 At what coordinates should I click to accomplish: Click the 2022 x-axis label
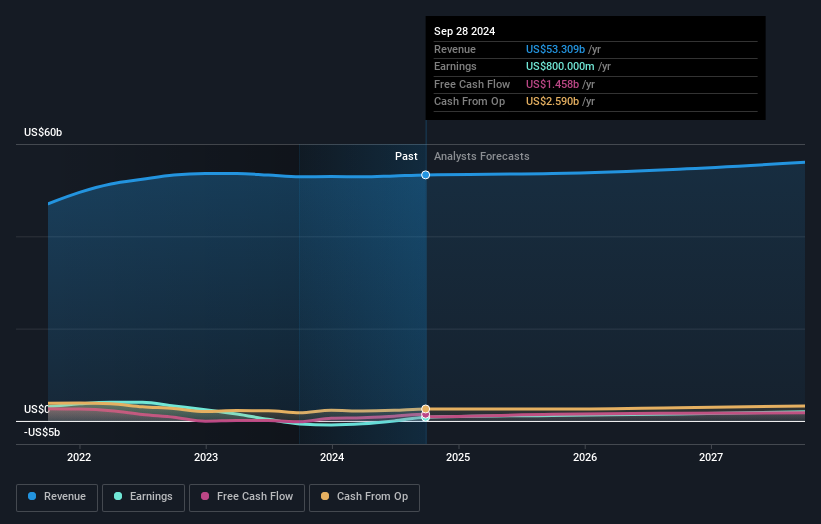coord(79,457)
